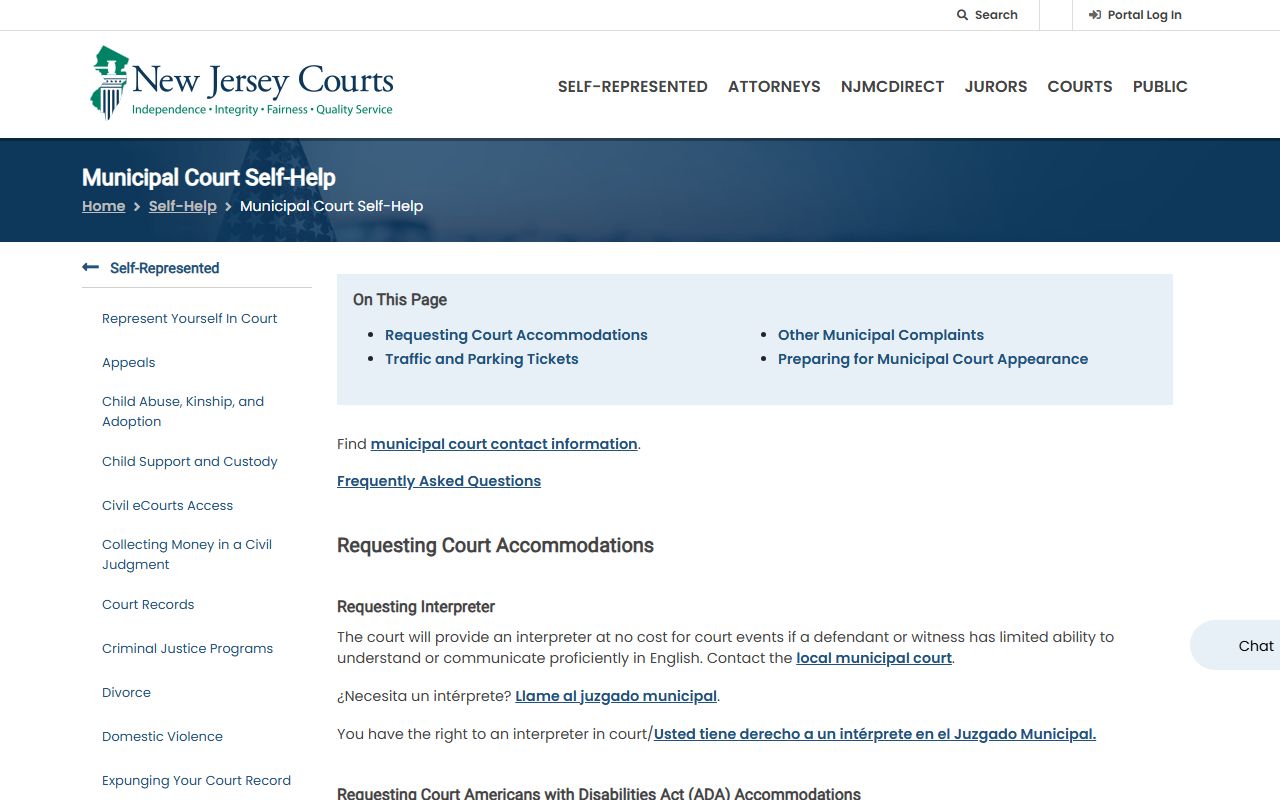Select Represent Yourself In Court in sidebar
The height and width of the screenshot is (800, 1280).
coord(190,318)
